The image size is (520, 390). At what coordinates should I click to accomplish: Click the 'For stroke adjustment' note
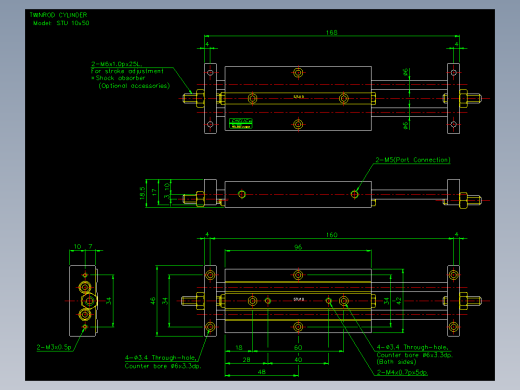pos(127,71)
